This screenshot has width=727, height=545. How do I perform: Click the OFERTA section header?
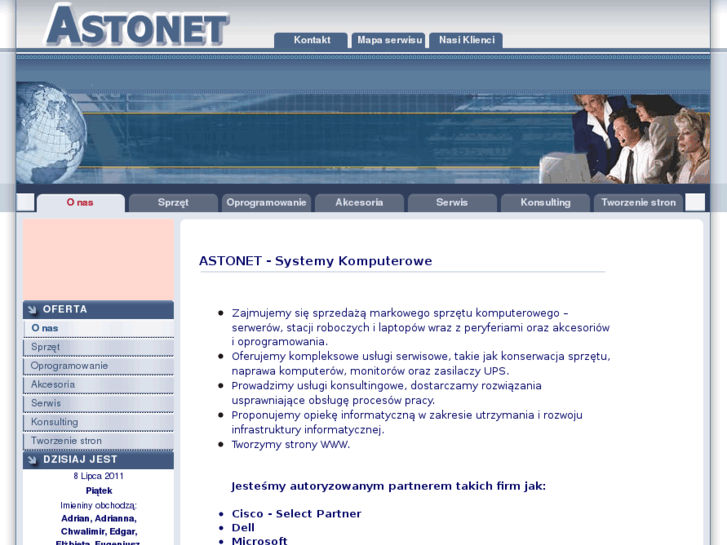pyautogui.click(x=98, y=310)
